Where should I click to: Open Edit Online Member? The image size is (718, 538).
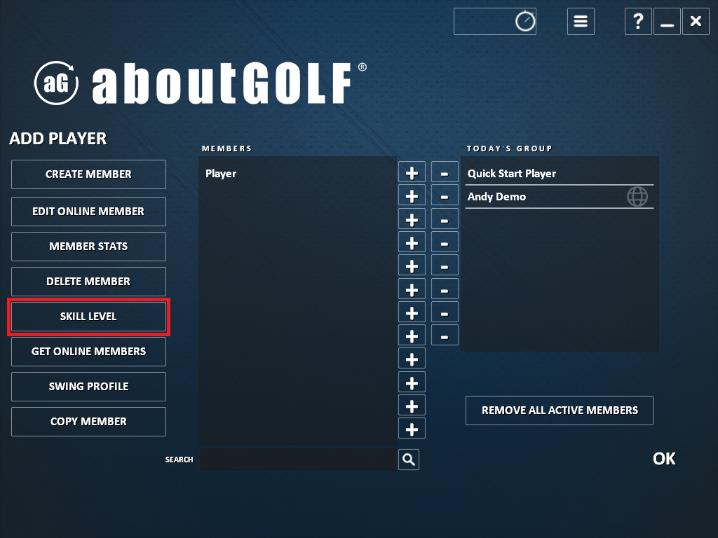(88, 211)
